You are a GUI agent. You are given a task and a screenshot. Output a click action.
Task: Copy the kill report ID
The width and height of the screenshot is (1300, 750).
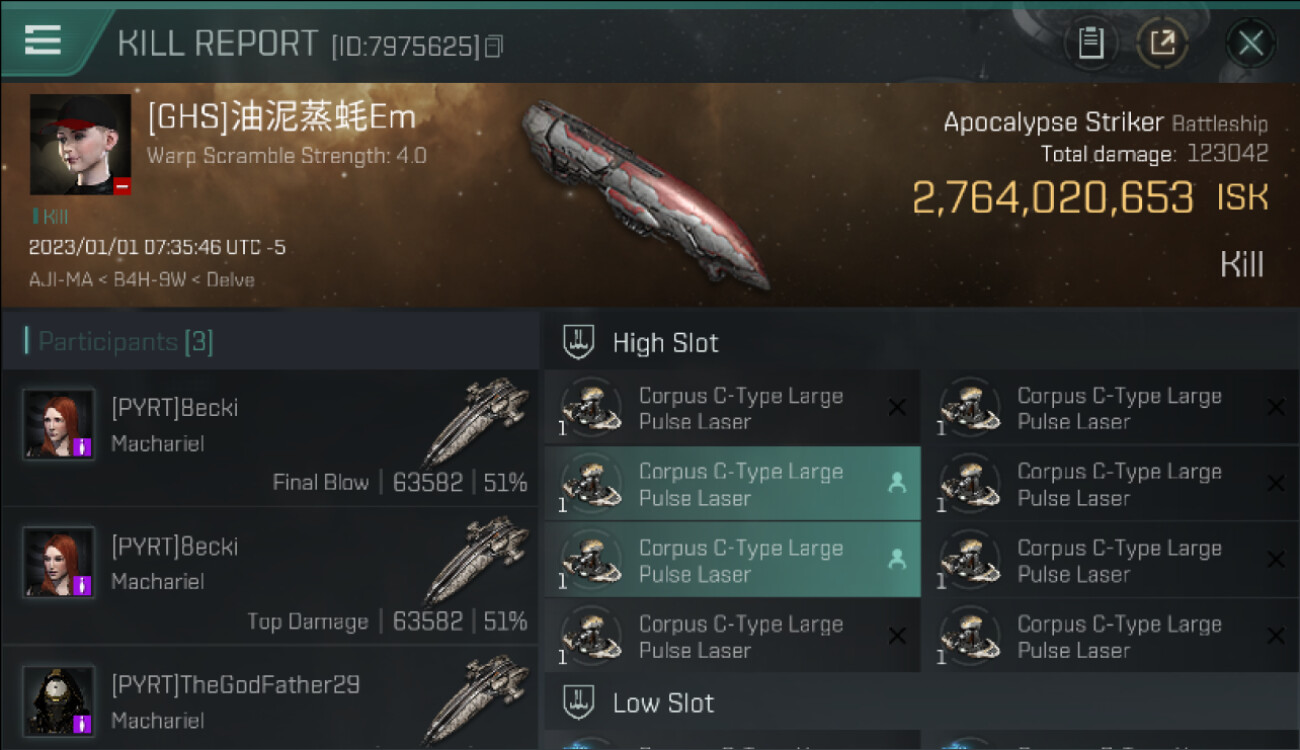coord(494,46)
